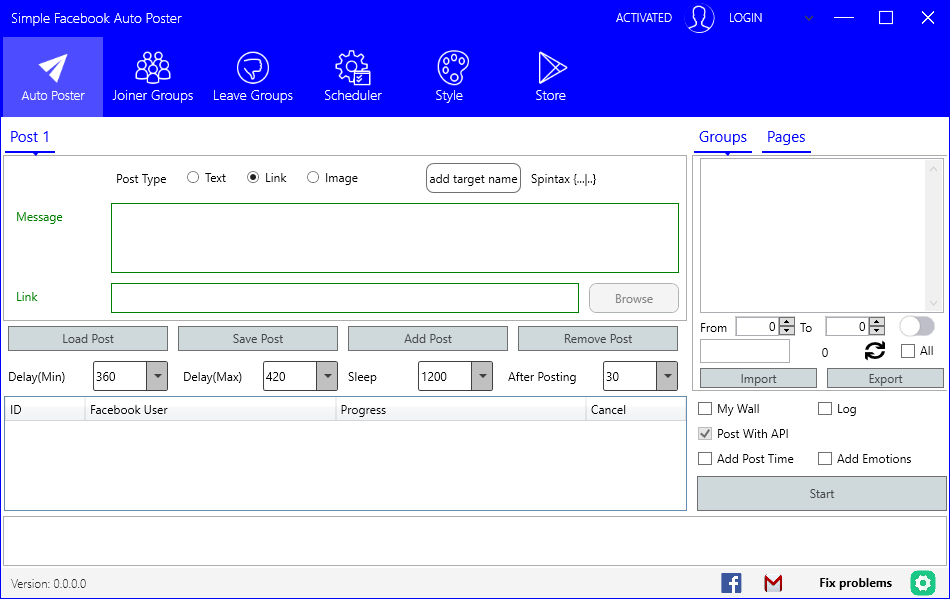Screen dimensions: 950x599
Task: Click the empty text field below From
Action: click(745, 351)
